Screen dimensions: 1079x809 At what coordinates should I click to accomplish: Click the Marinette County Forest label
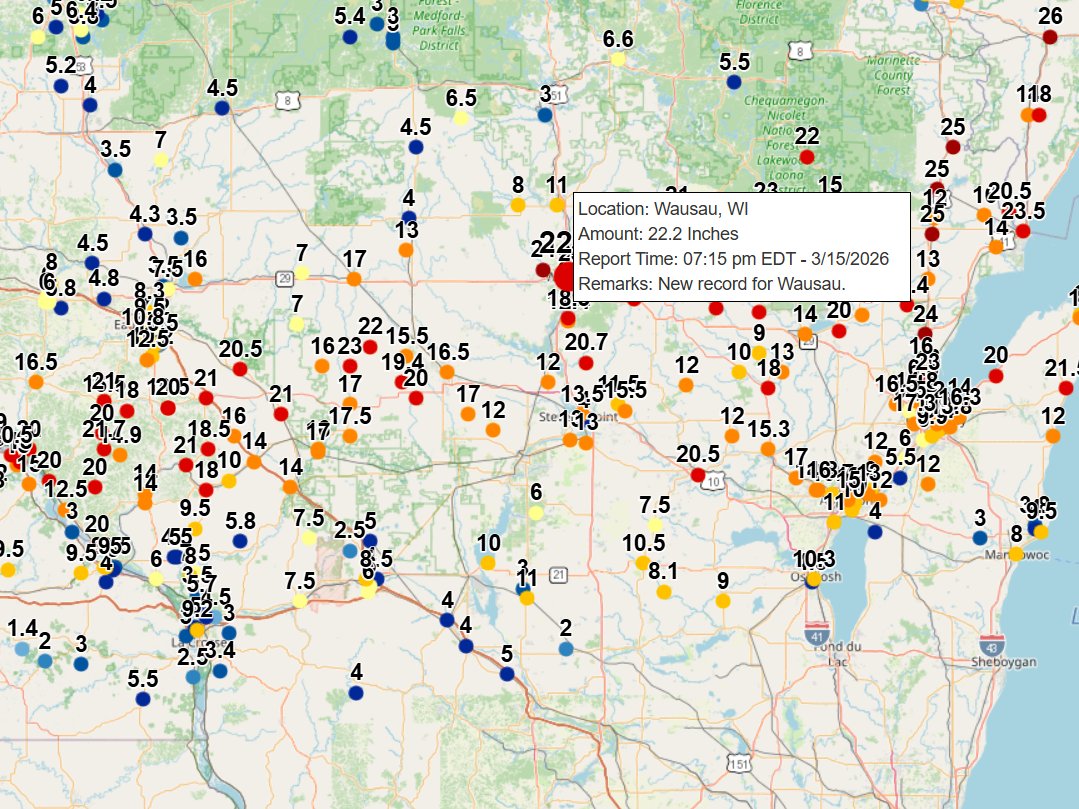point(893,75)
